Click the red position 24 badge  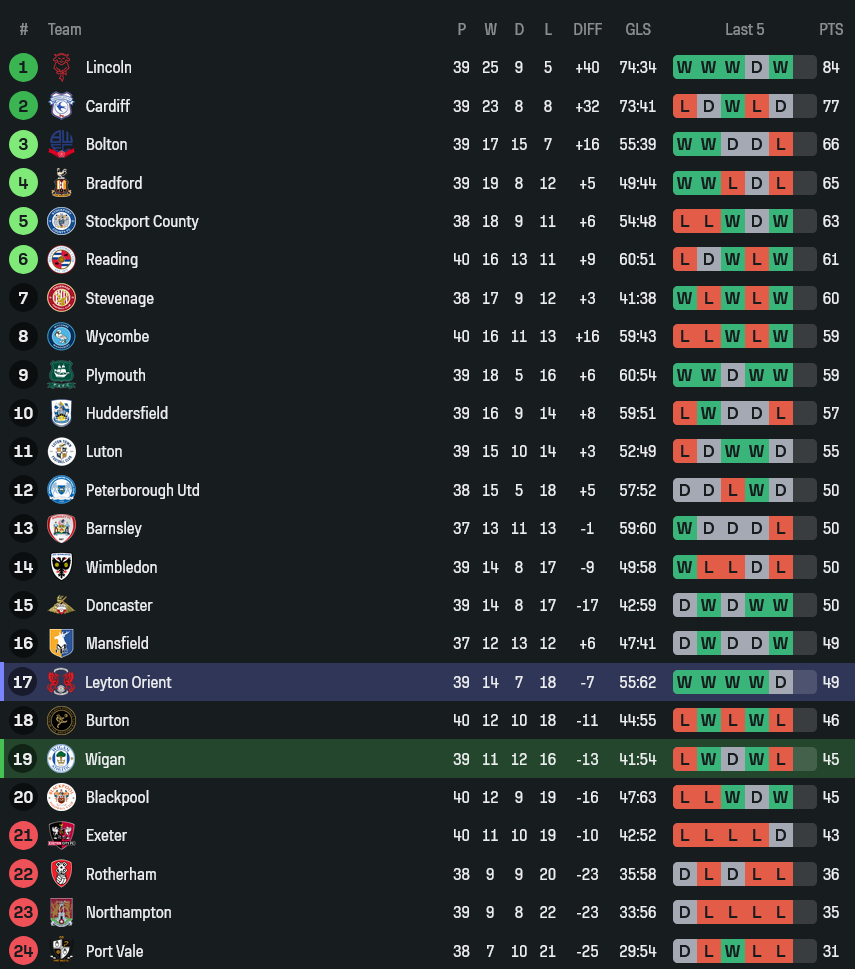pyautogui.click(x=23, y=951)
